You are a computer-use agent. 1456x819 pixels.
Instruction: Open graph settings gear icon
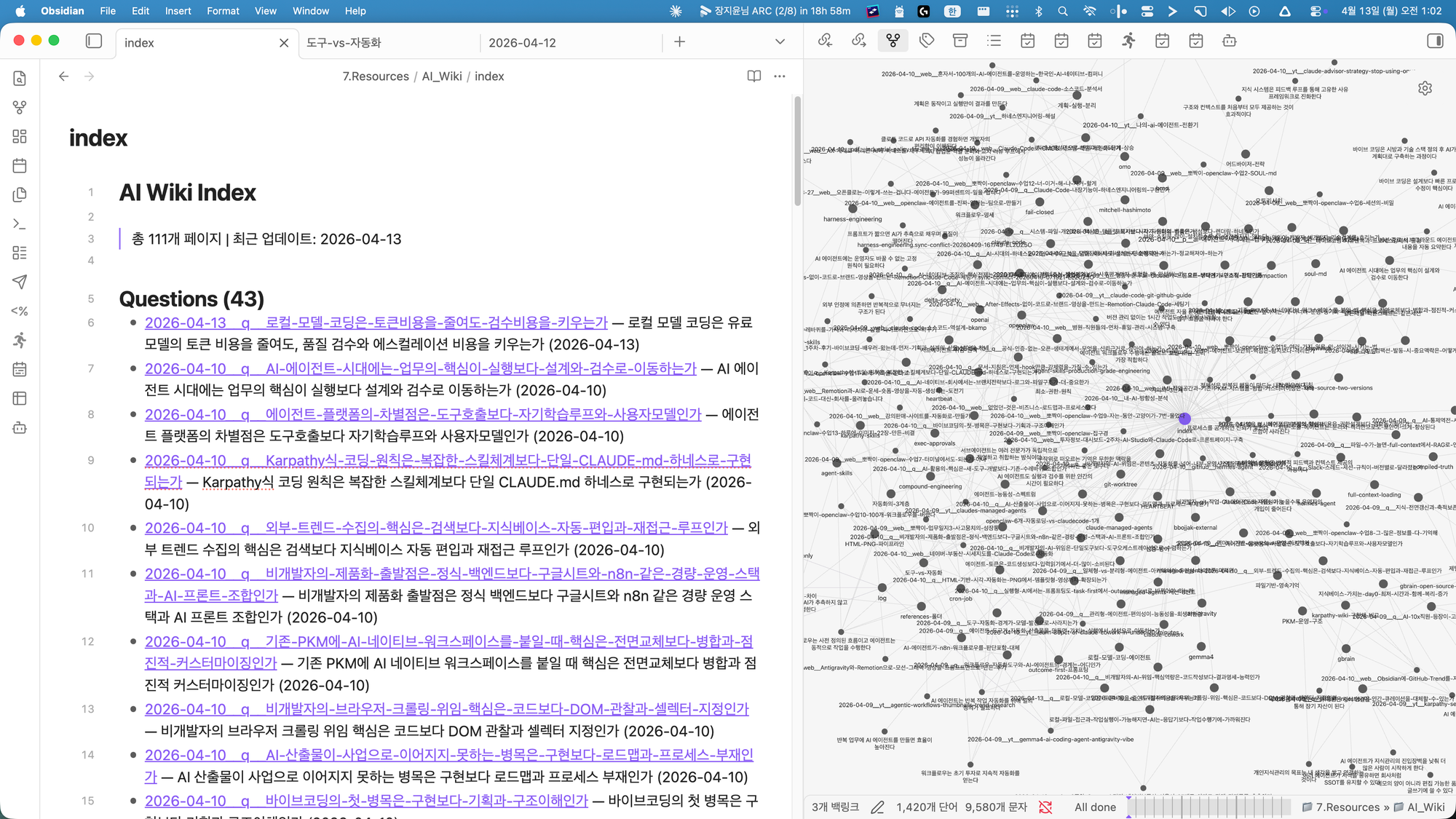pyautogui.click(x=1425, y=88)
